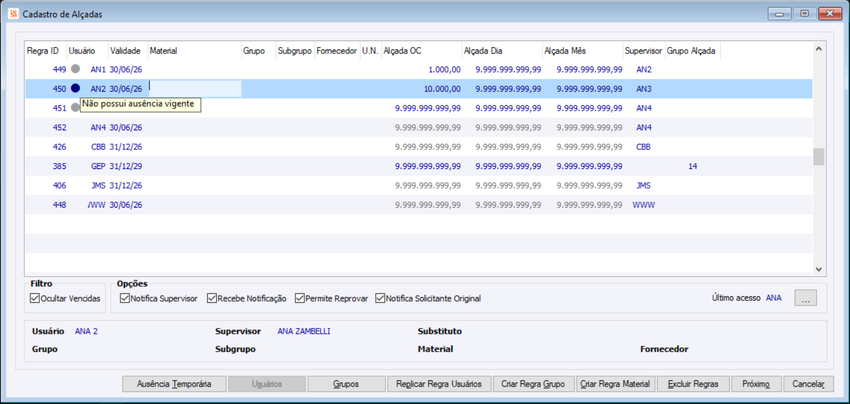Click the scroll-down arrow of the rules list
The width and height of the screenshot is (850, 404).
tap(819, 268)
